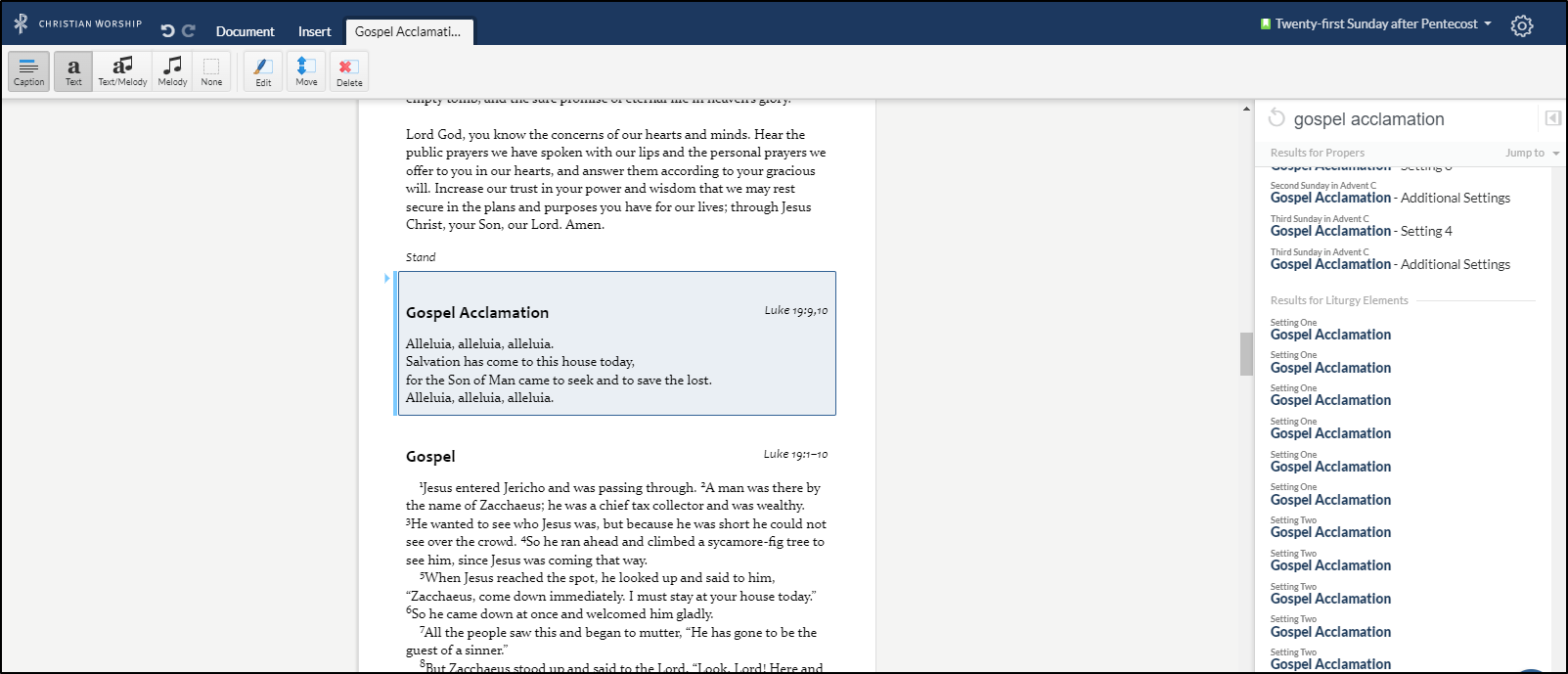Image resolution: width=1568 pixels, height=674 pixels.
Task: Click the gospel acclamation search field
Action: pos(1409,119)
